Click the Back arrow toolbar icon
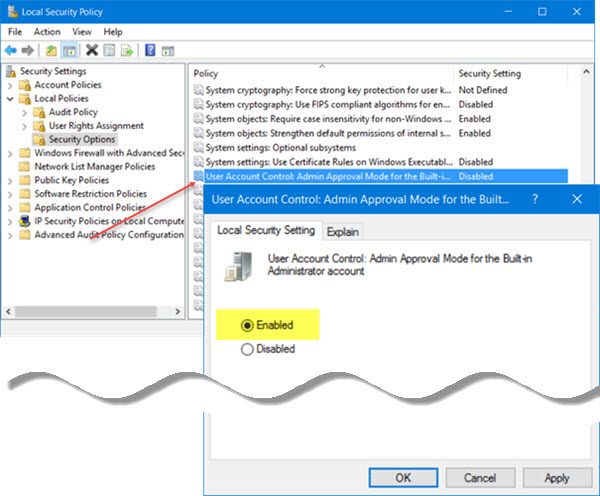600x496 pixels. point(11,50)
